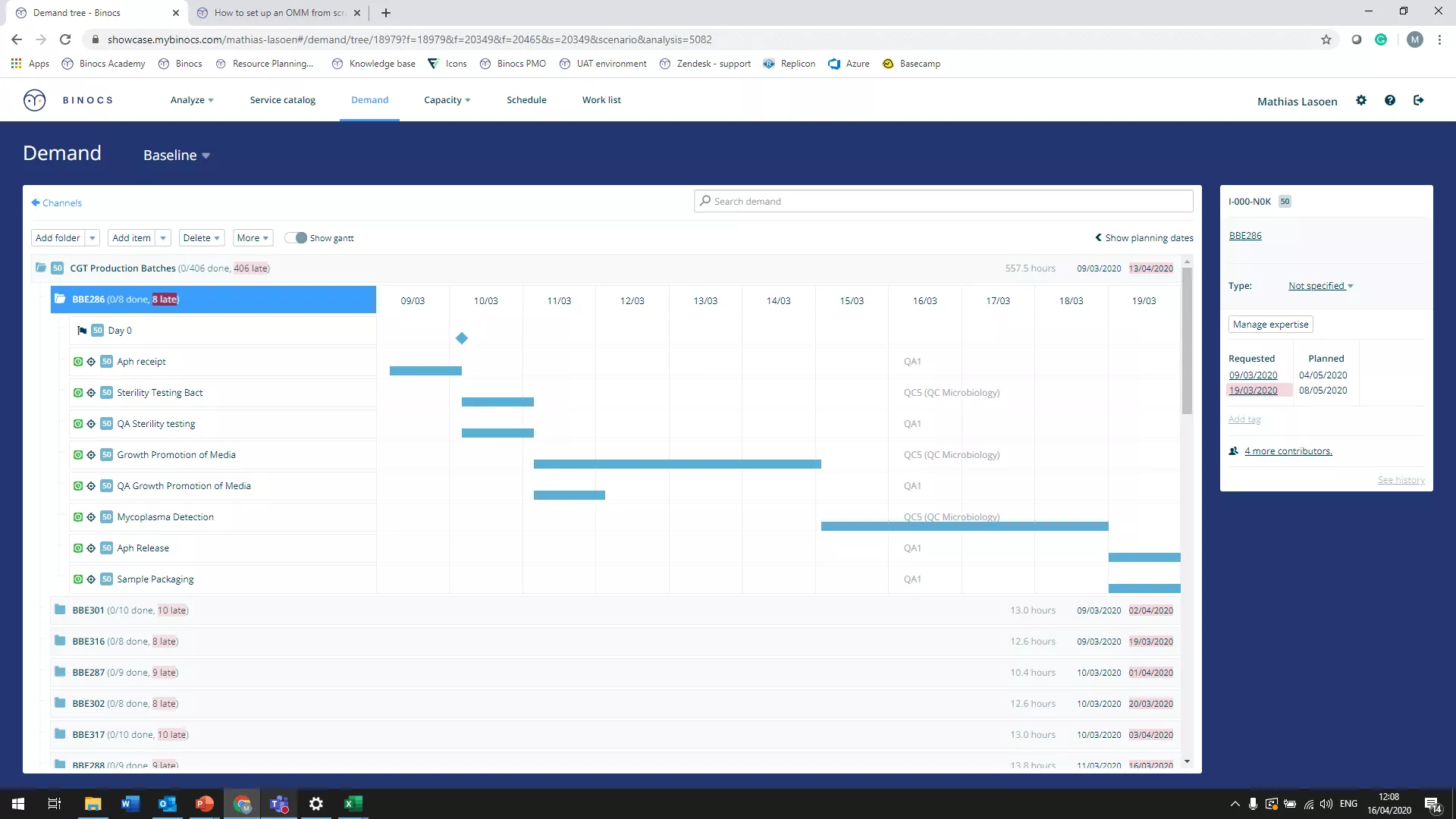The height and width of the screenshot is (819, 1456).
Task: Open the Add item dropdown arrow
Action: coord(163,238)
